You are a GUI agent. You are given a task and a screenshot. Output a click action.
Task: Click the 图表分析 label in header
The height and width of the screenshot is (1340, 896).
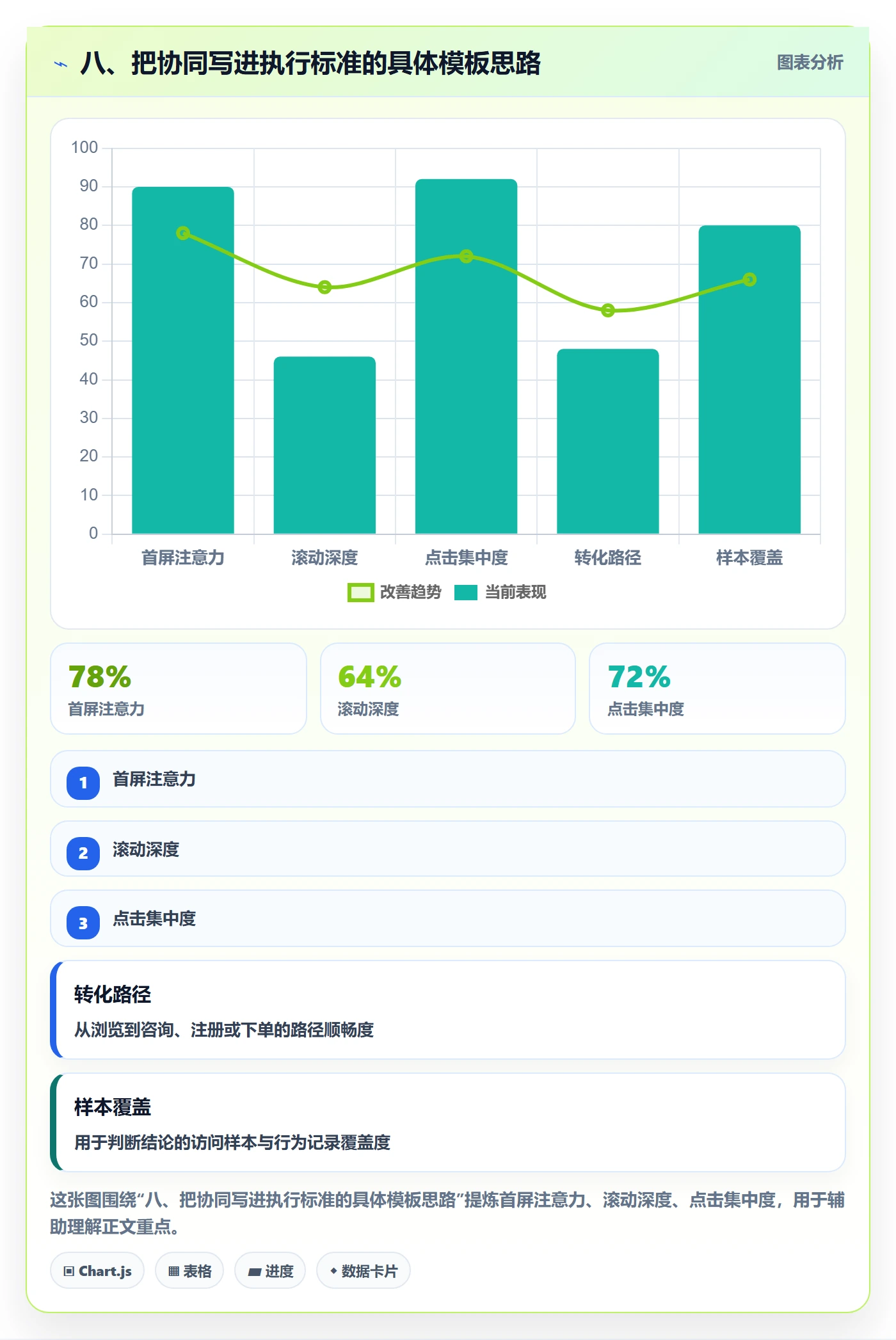pos(810,63)
